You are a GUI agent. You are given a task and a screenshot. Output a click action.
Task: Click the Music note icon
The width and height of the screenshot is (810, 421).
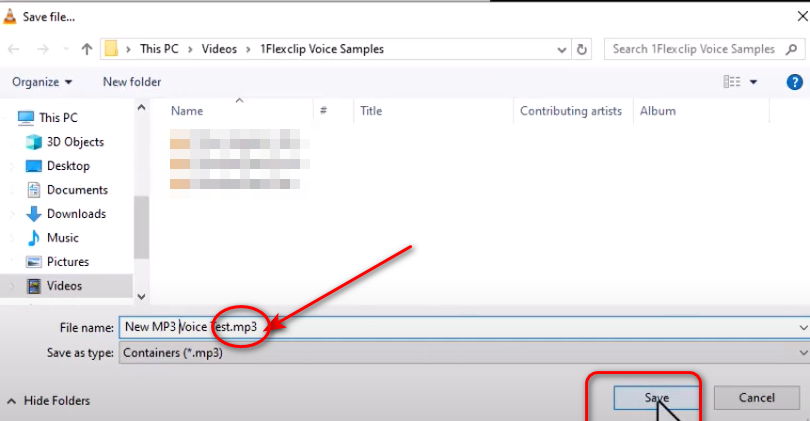click(34, 238)
